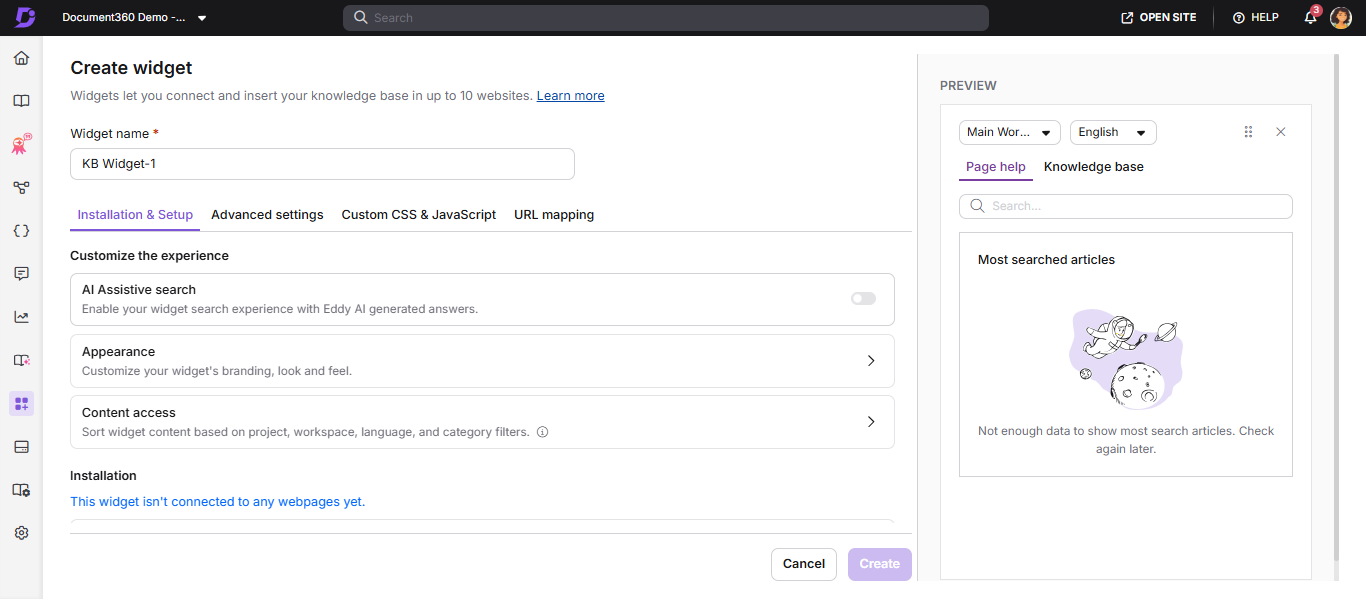Click the Help question mark icon
The height and width of the screenshot is (599, 1366).
pos(1239,18)
